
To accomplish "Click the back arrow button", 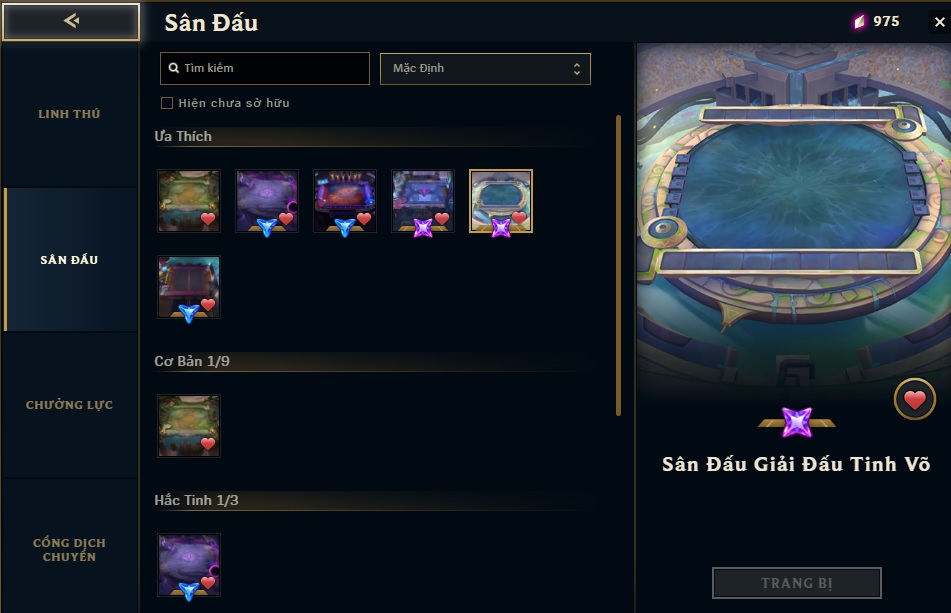I will pos(71,22).
